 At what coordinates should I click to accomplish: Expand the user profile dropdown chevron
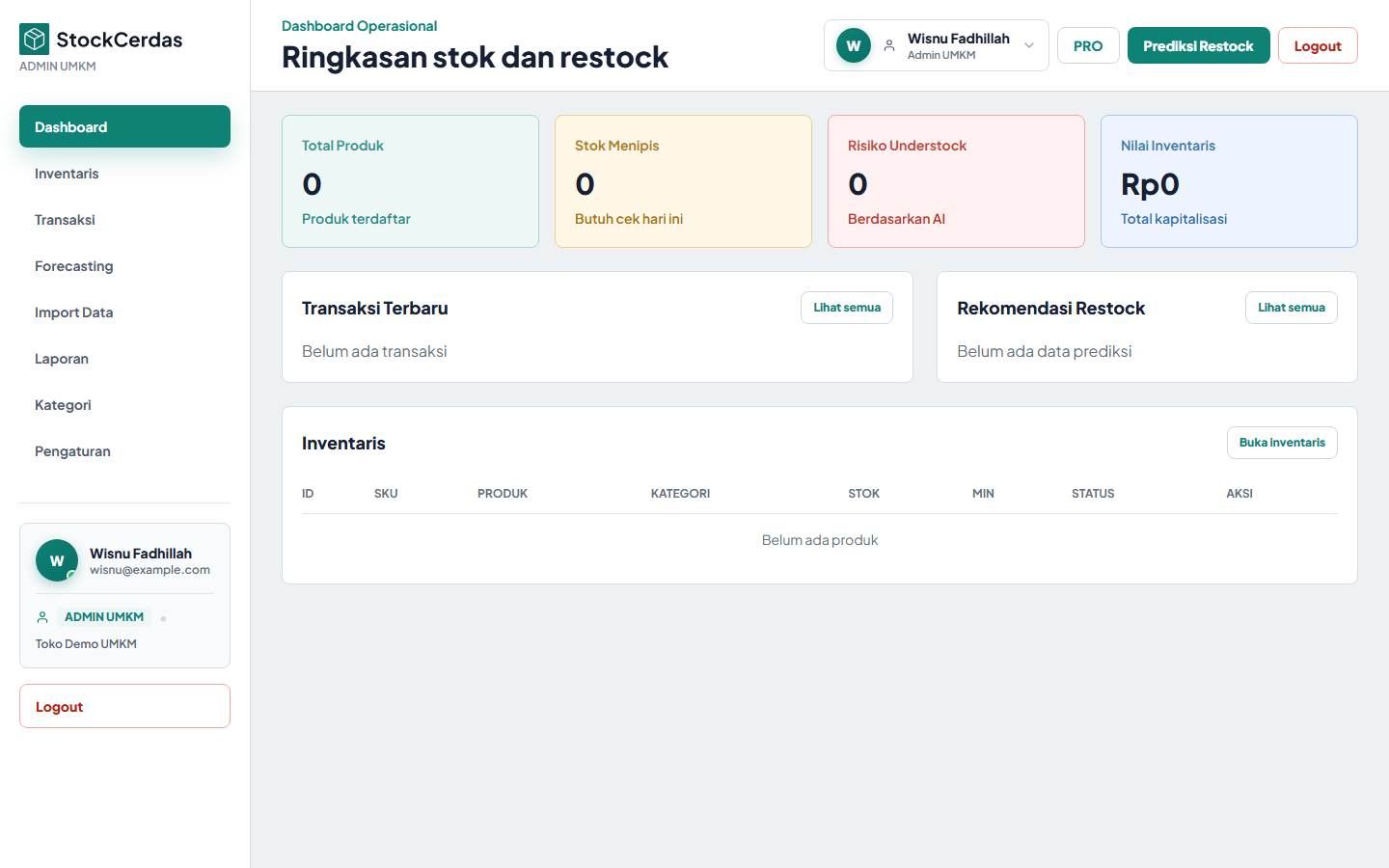click(1029, 45)
